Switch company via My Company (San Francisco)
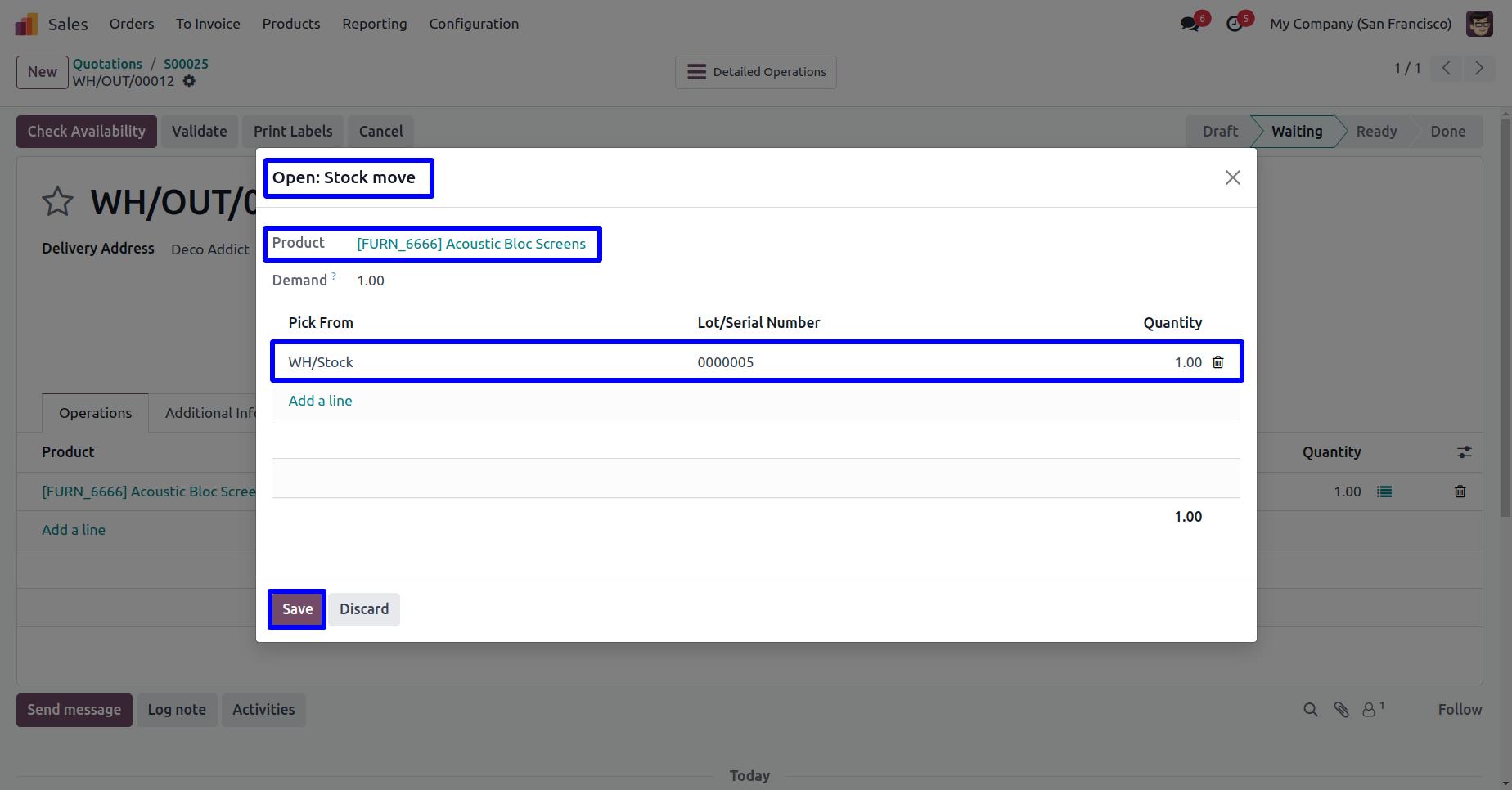The image size is (1512, 790). tap(1360, 24)
